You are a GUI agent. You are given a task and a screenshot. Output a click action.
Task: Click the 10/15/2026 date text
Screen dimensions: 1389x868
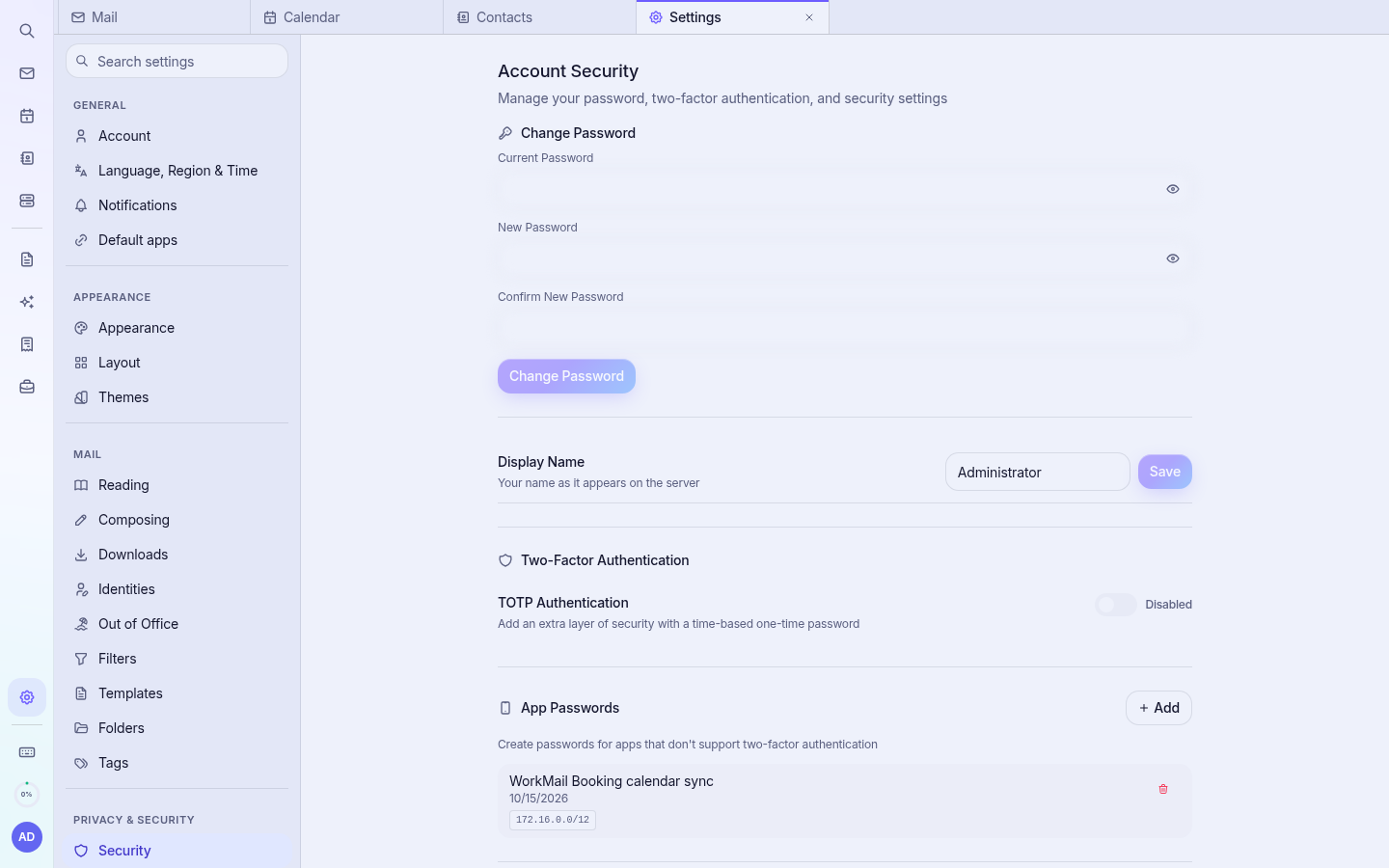click(x=538, y=799)
